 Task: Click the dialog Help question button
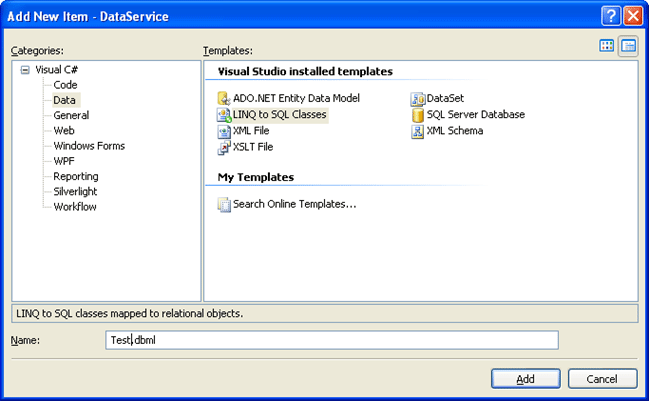click(x=609, y=15)
